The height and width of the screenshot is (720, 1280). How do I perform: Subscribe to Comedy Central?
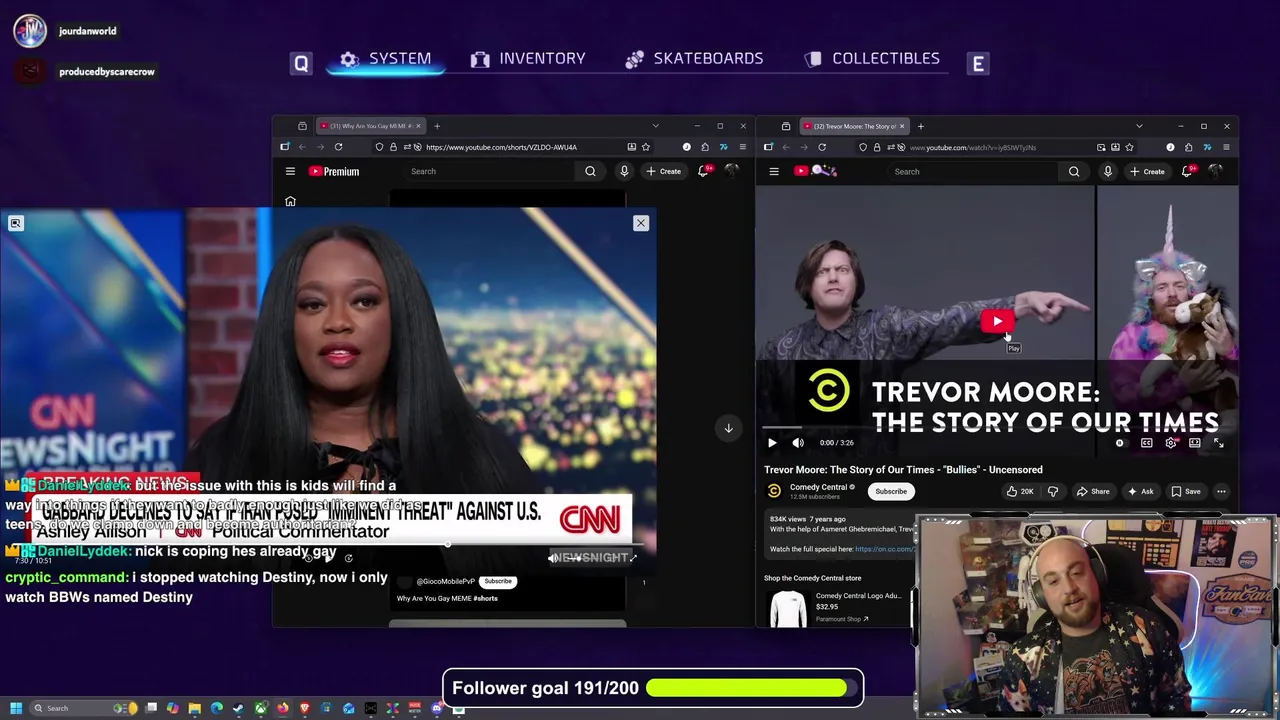click(x=891, y=491)
